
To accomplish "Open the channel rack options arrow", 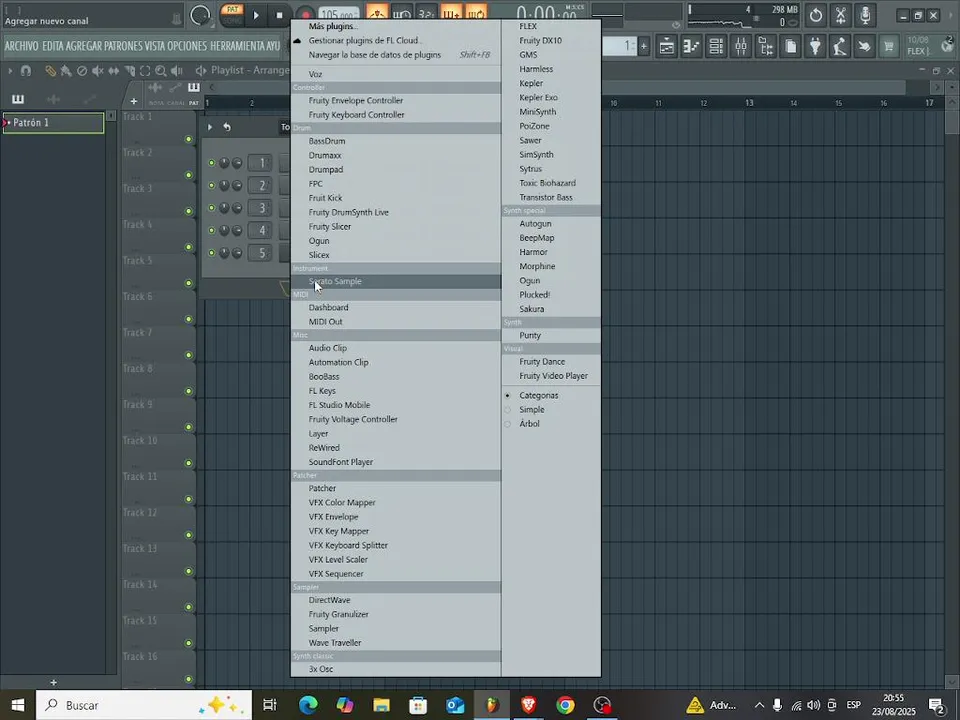I will [209, 127].
